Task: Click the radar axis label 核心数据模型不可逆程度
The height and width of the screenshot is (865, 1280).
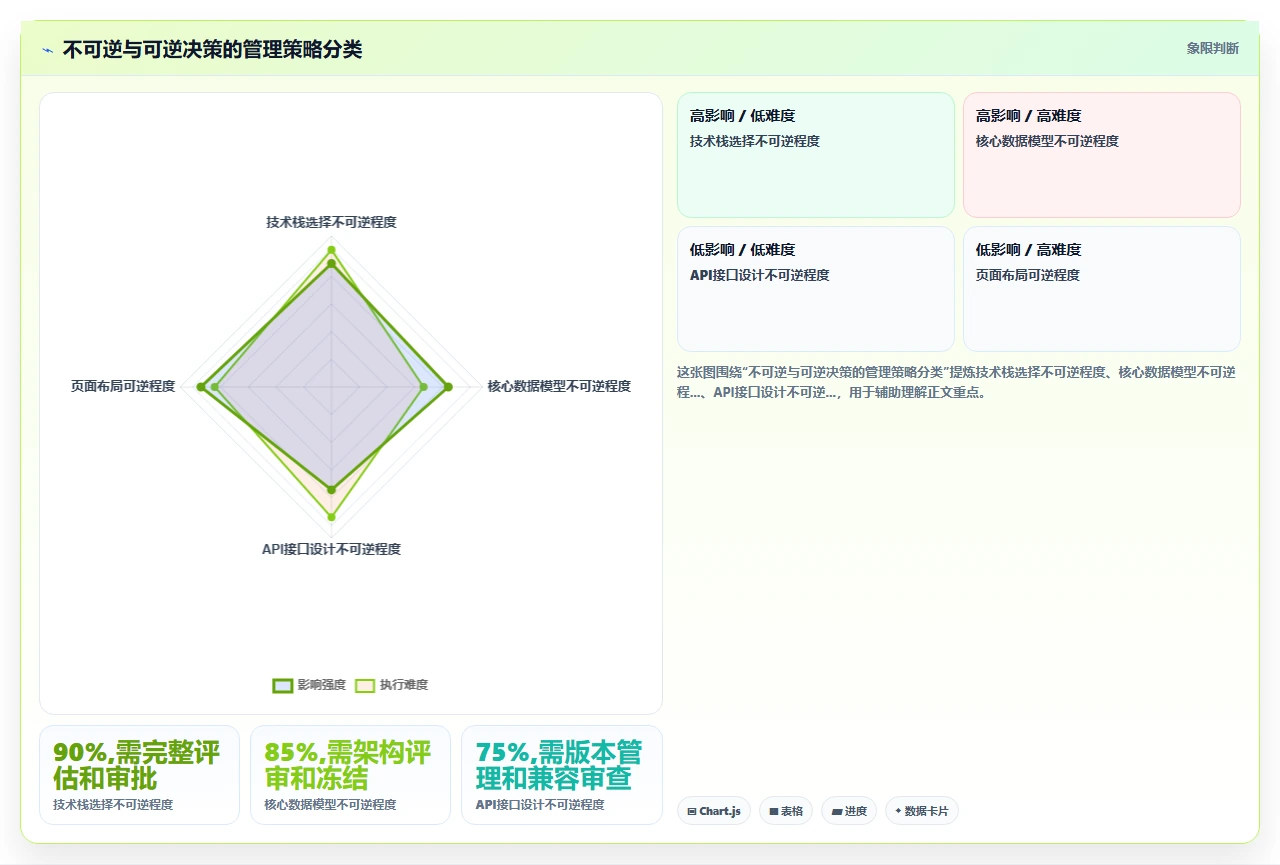Action: point(559,386)
